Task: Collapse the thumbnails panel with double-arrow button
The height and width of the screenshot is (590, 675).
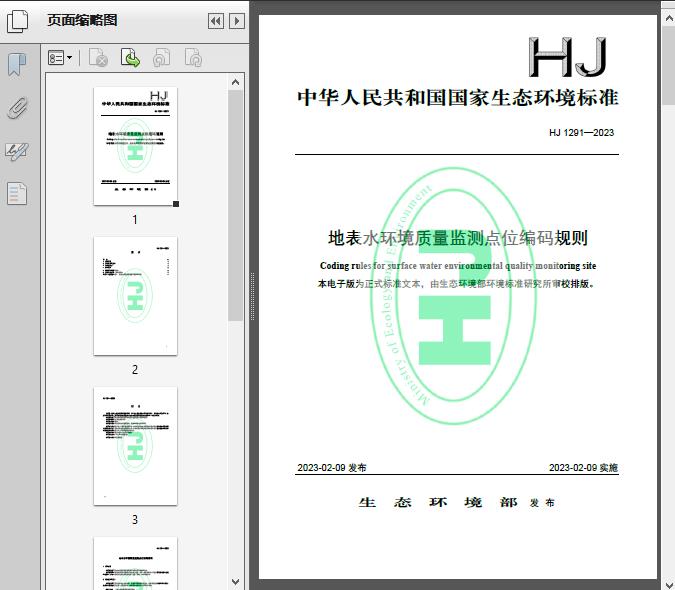Action: pyautogui.click(x=216, y=21)
